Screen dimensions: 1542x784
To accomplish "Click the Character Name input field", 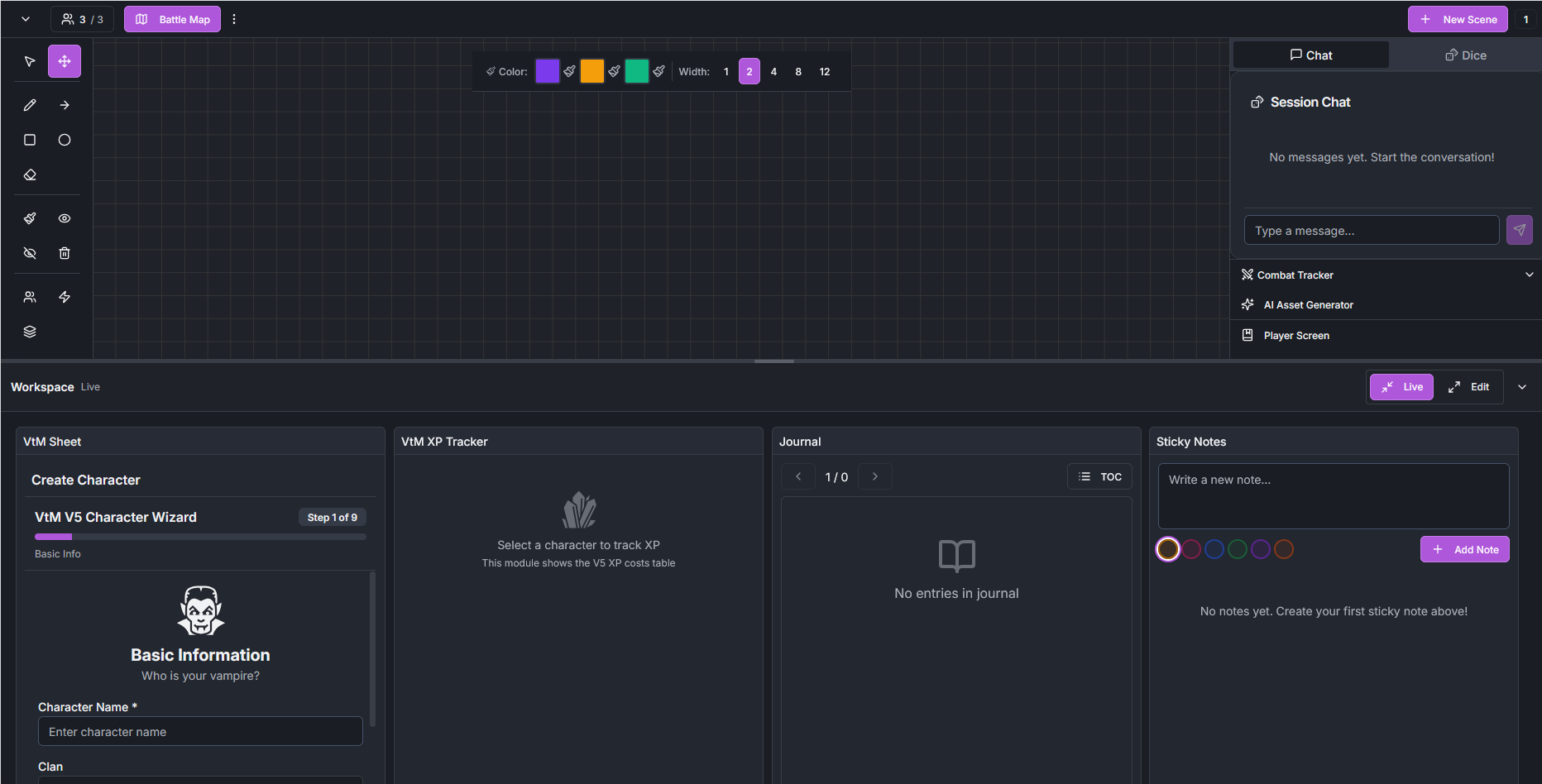I will click(x=200, y=732).
